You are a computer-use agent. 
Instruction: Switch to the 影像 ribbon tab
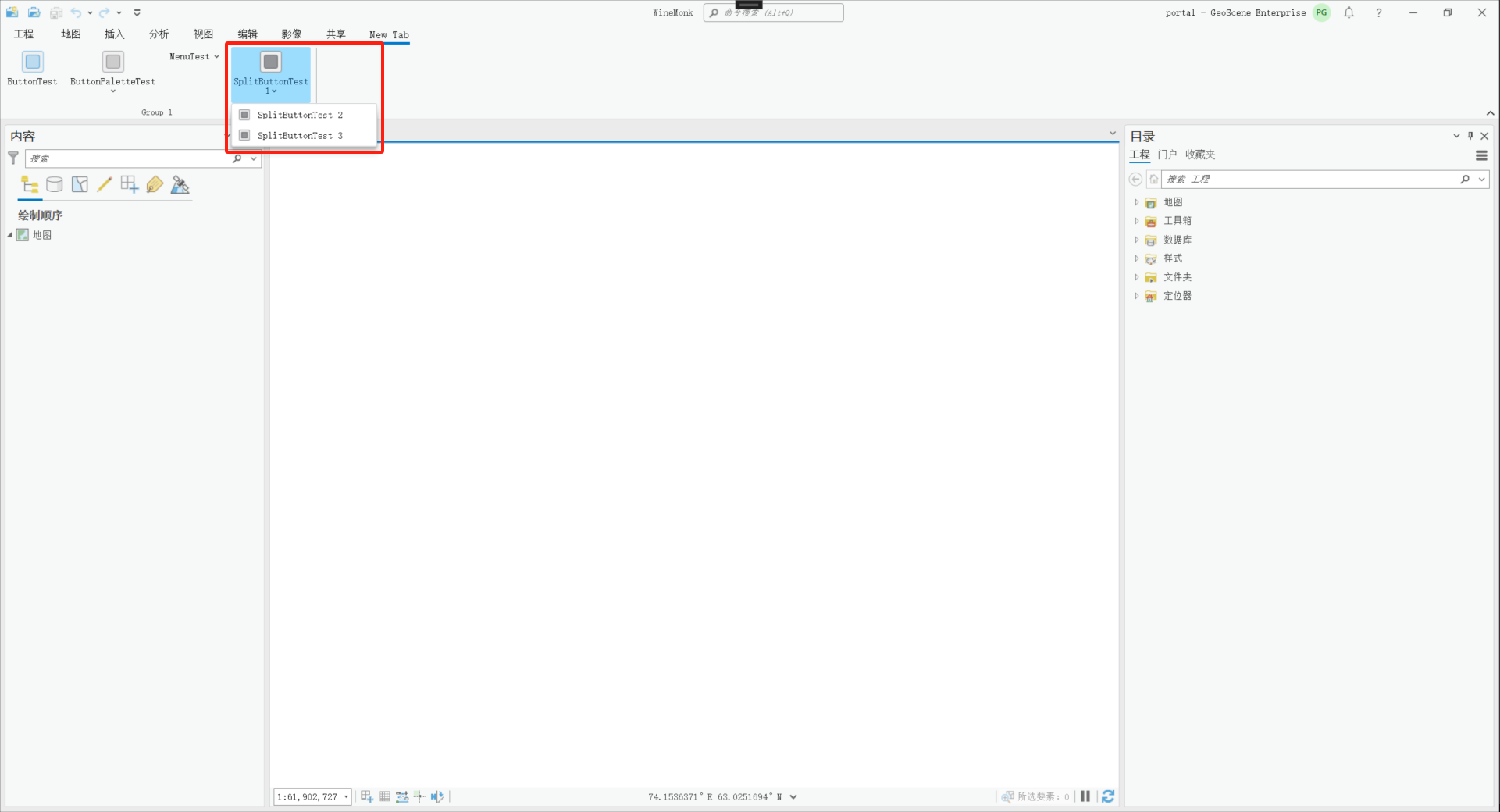coord(291,34)
